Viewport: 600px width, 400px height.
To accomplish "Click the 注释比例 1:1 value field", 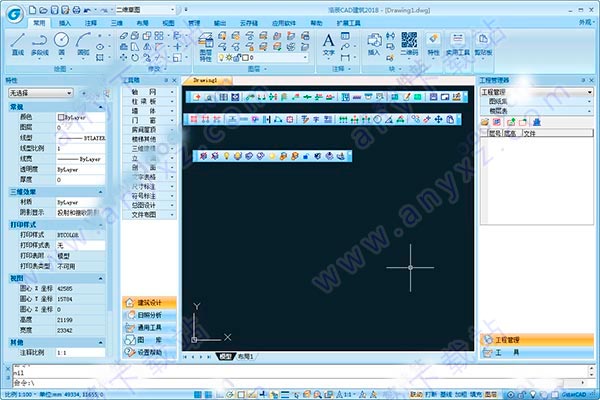I will point(80,353).
